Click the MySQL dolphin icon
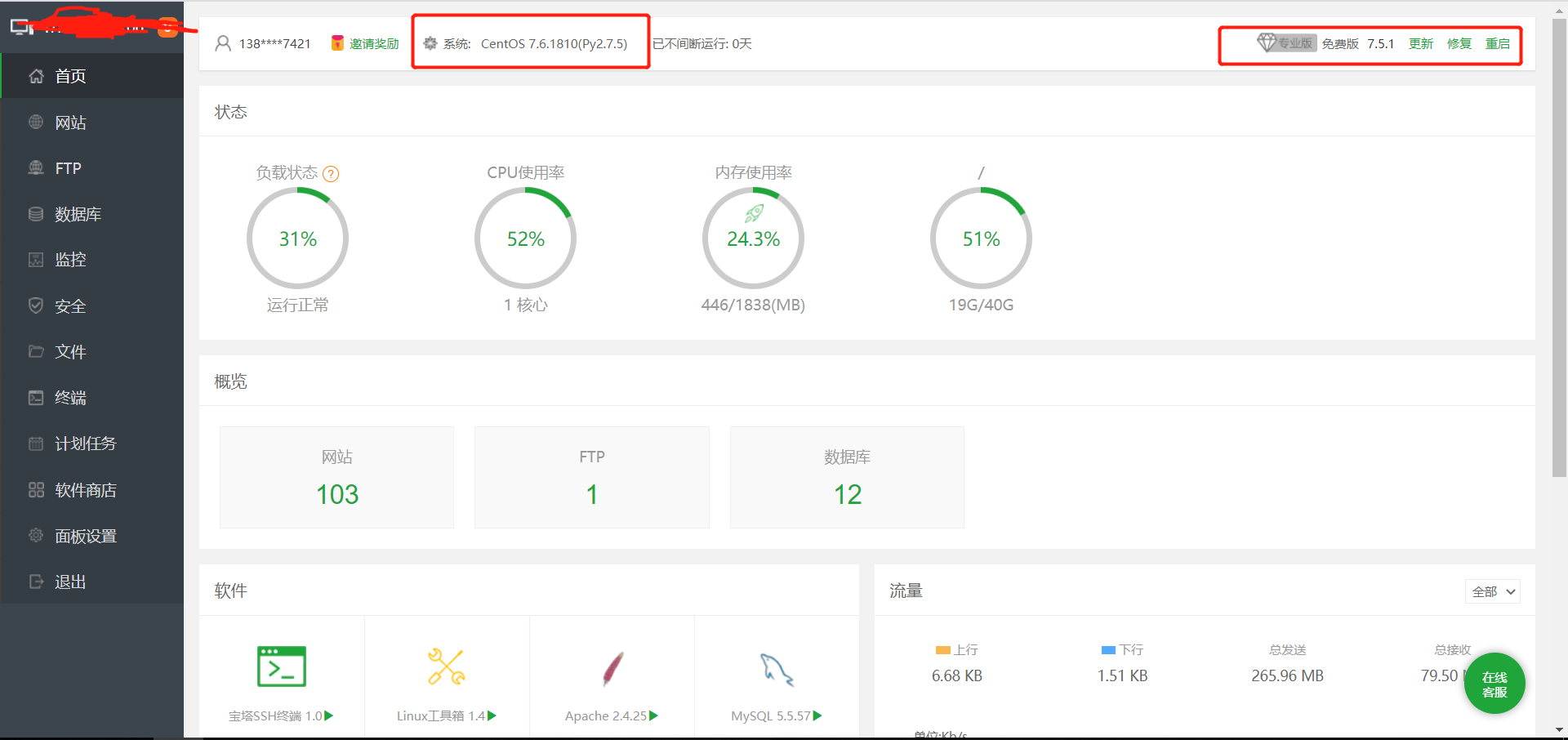The width and height of the screenshot is (1568, 740). [x=777, y=669]
